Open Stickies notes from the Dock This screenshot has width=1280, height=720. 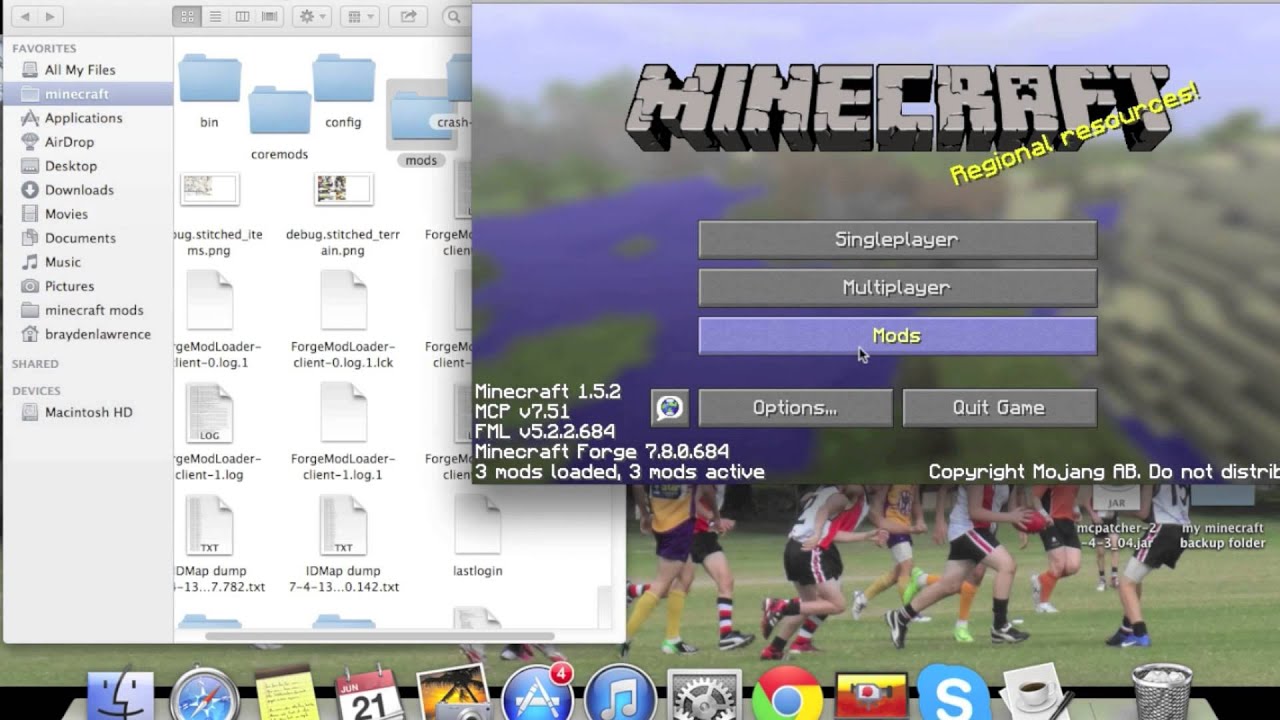(286, 694)
